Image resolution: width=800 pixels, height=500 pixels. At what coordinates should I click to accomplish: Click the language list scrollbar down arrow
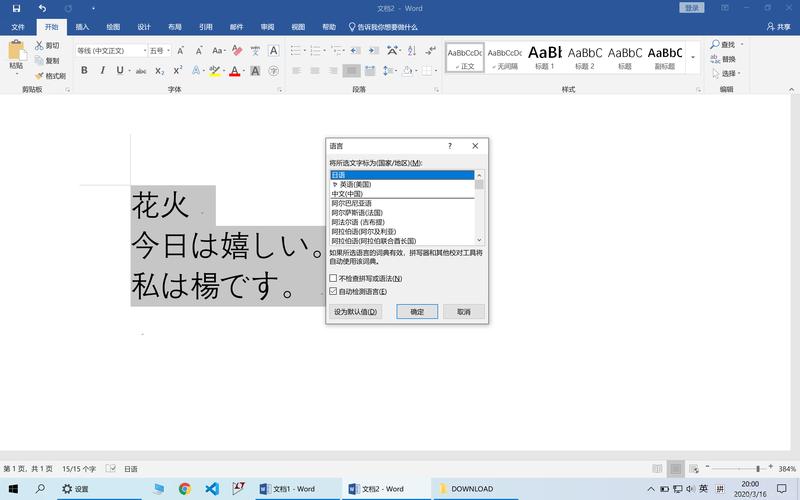point(479,240)
